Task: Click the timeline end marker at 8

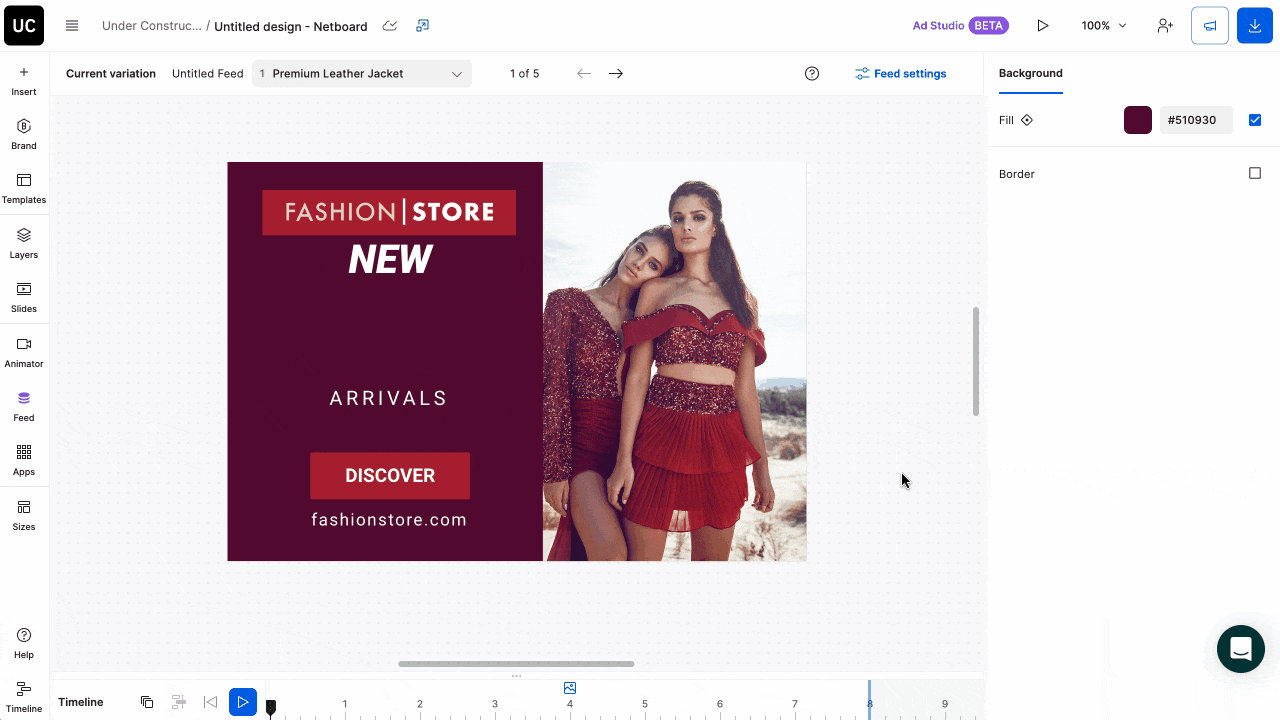Action: click(x=869, y=698)
